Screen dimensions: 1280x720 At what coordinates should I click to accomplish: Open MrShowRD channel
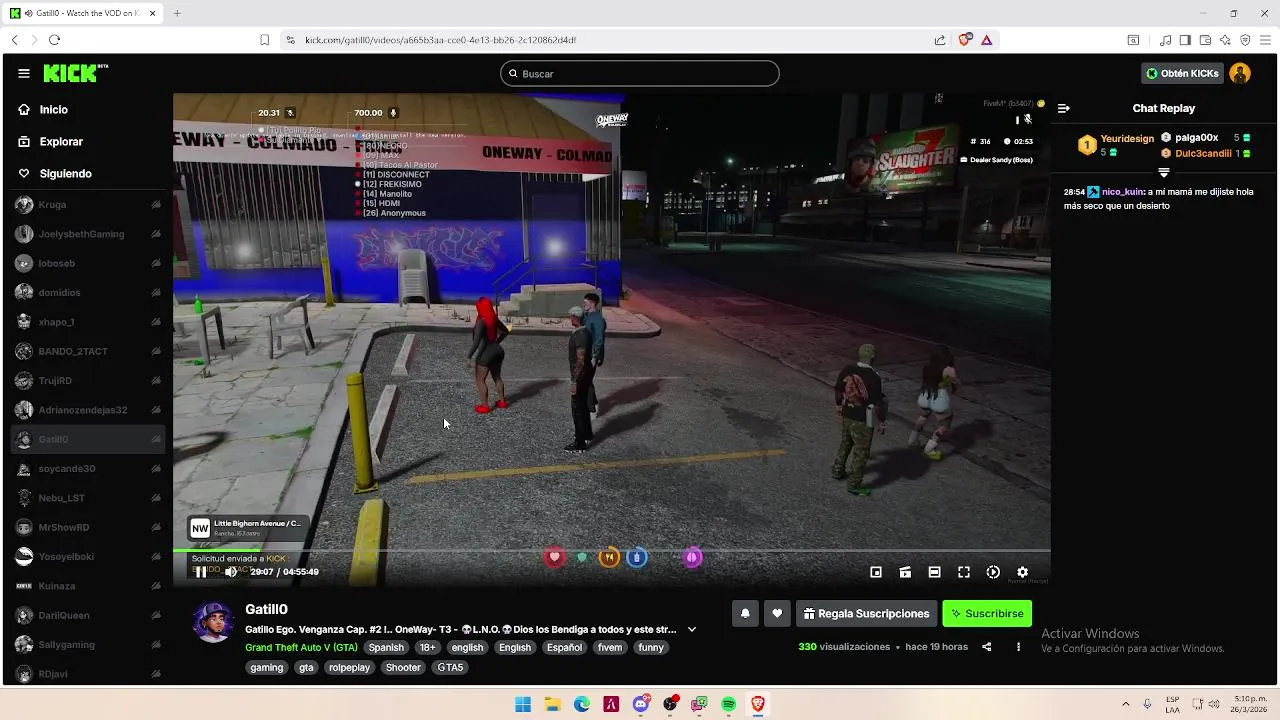click(x=88, y=527)
